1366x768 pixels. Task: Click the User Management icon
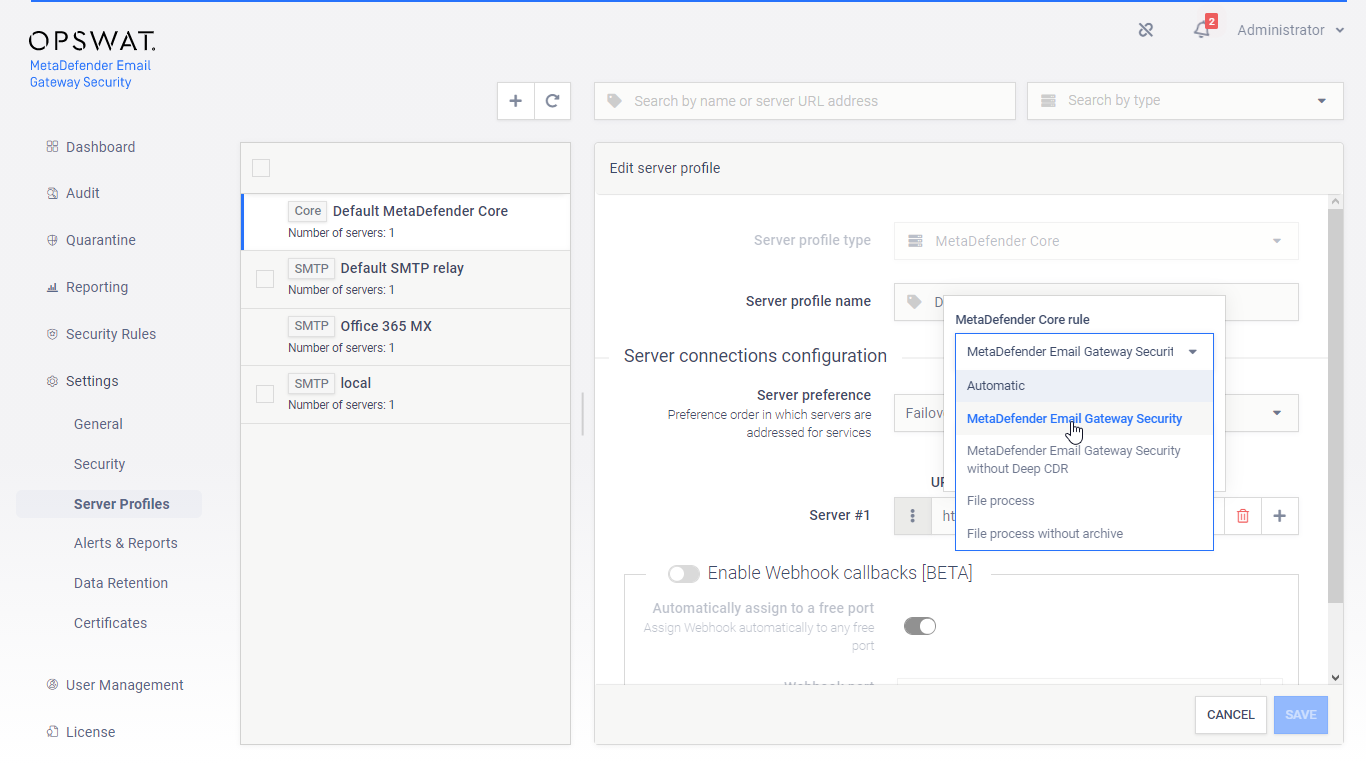52,685
